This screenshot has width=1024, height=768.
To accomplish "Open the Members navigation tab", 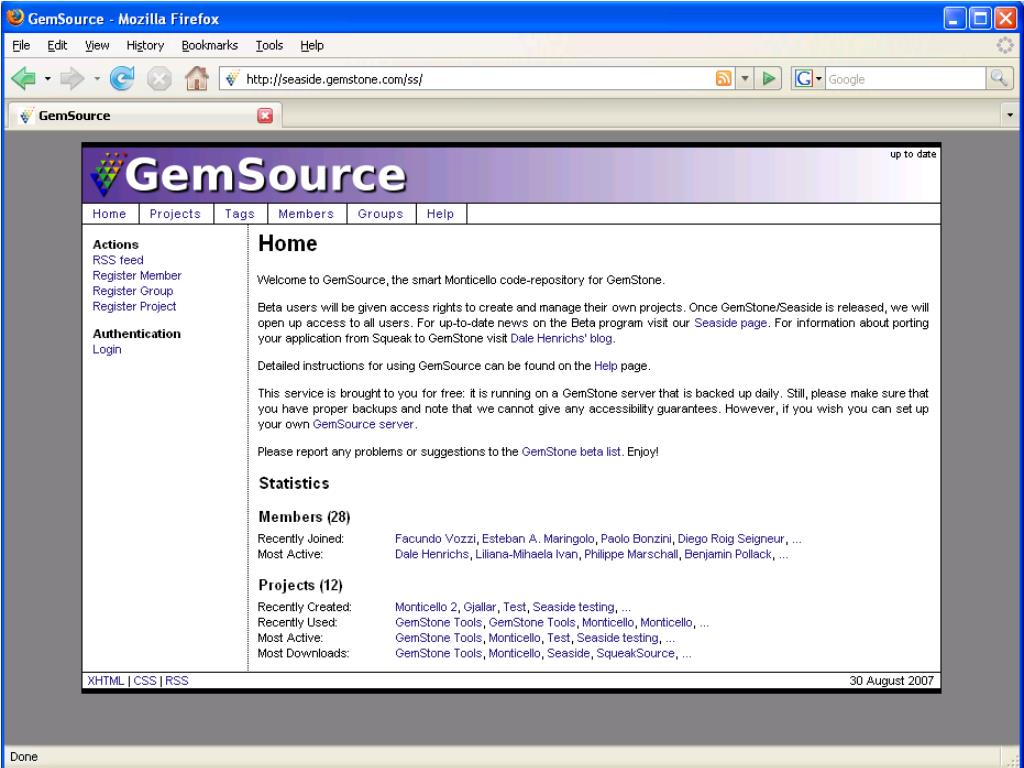I will pyautogui.click(x=306, y=214).
